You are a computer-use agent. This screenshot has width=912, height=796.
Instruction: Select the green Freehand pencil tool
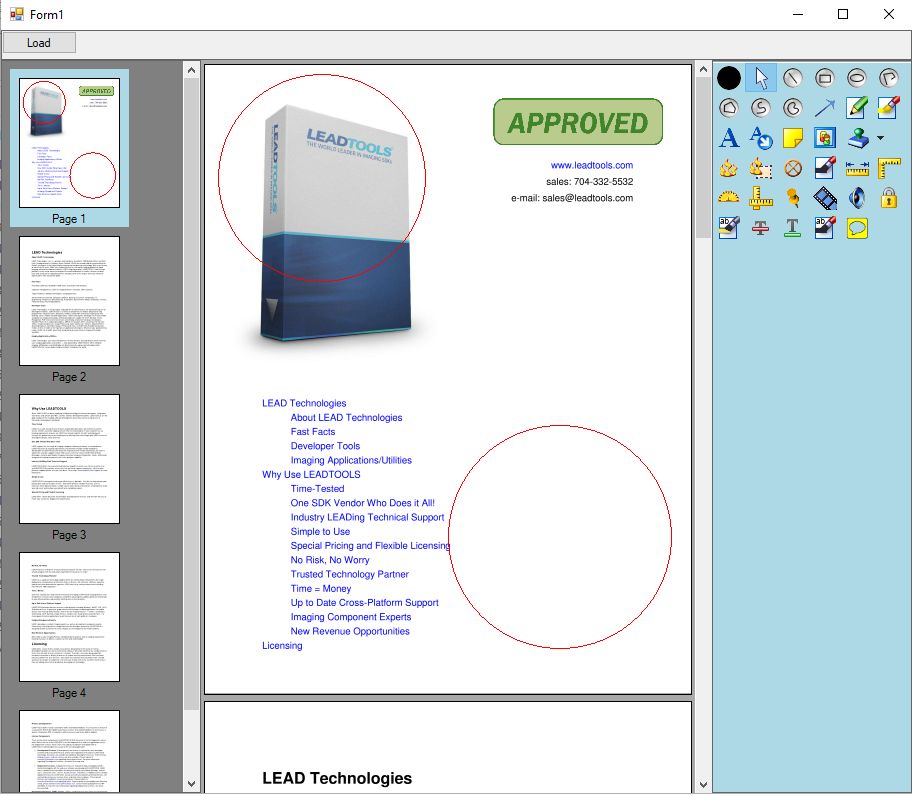point(857,108)
